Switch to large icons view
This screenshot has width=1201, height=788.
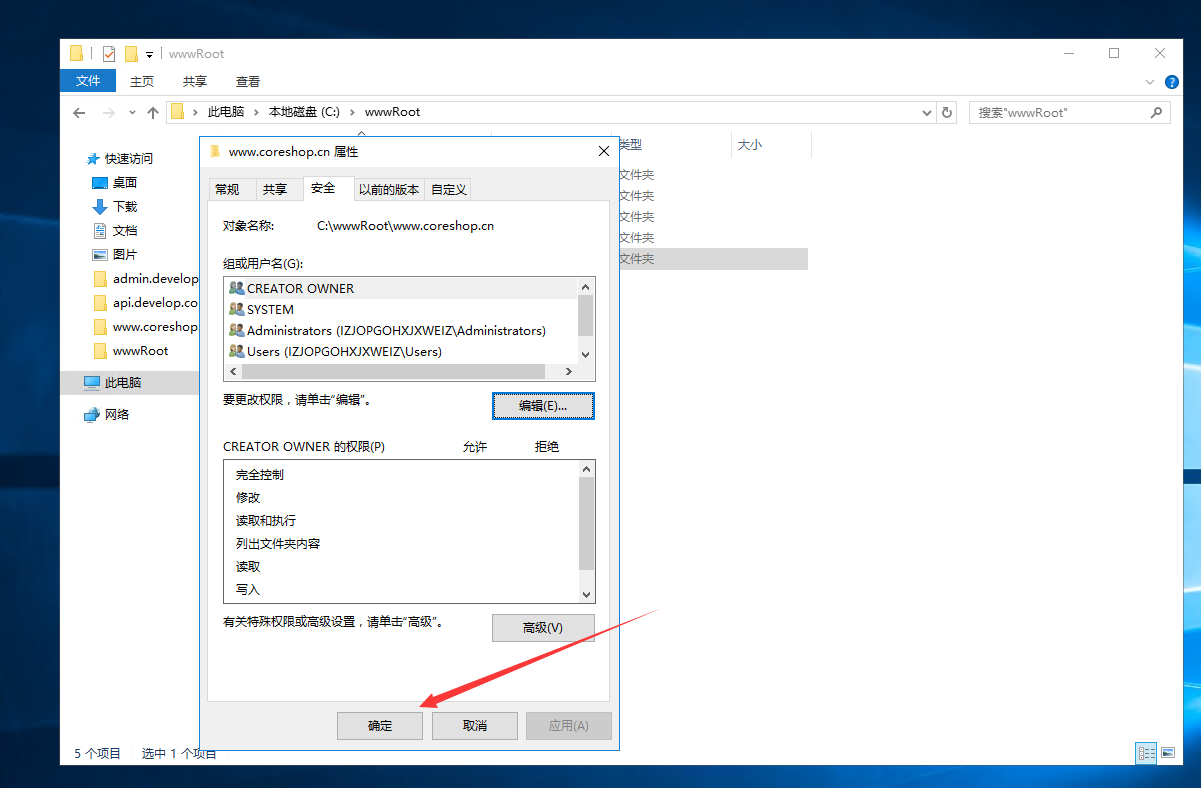pyautogui.click(x=1168, y=753)
